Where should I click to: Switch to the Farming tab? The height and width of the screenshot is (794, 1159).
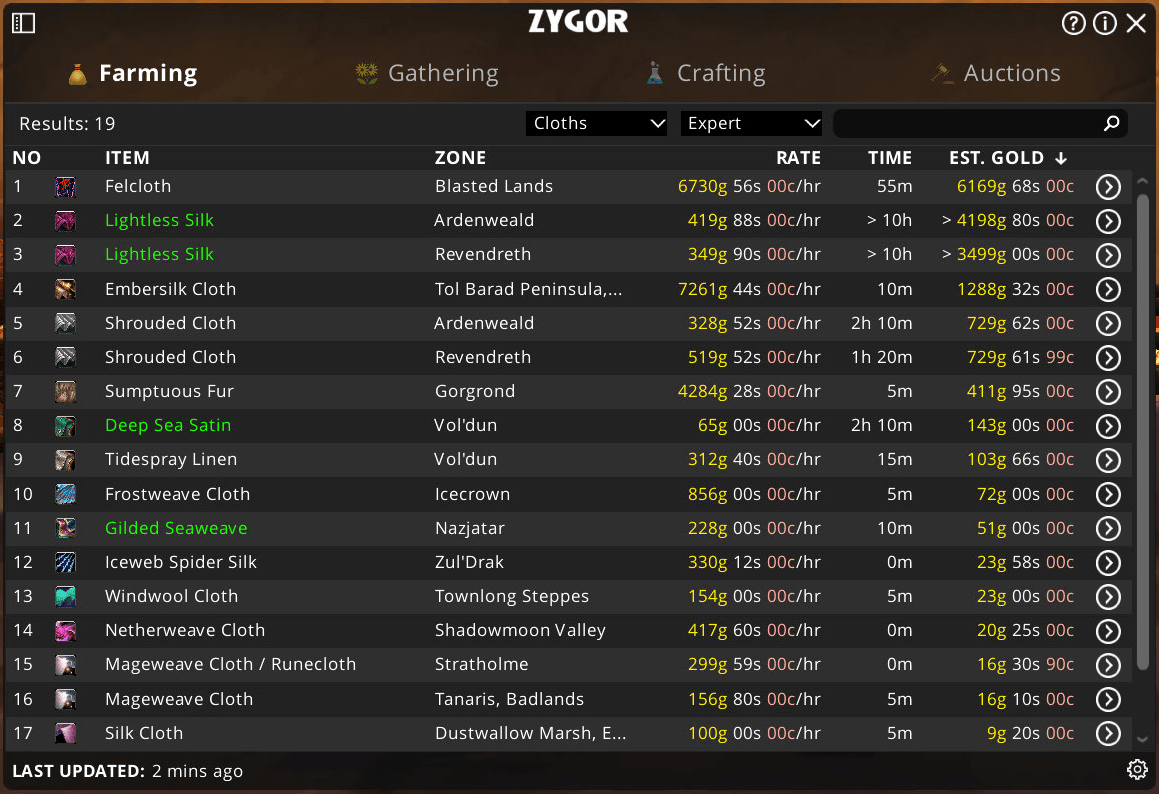click(x=133, y=73)
